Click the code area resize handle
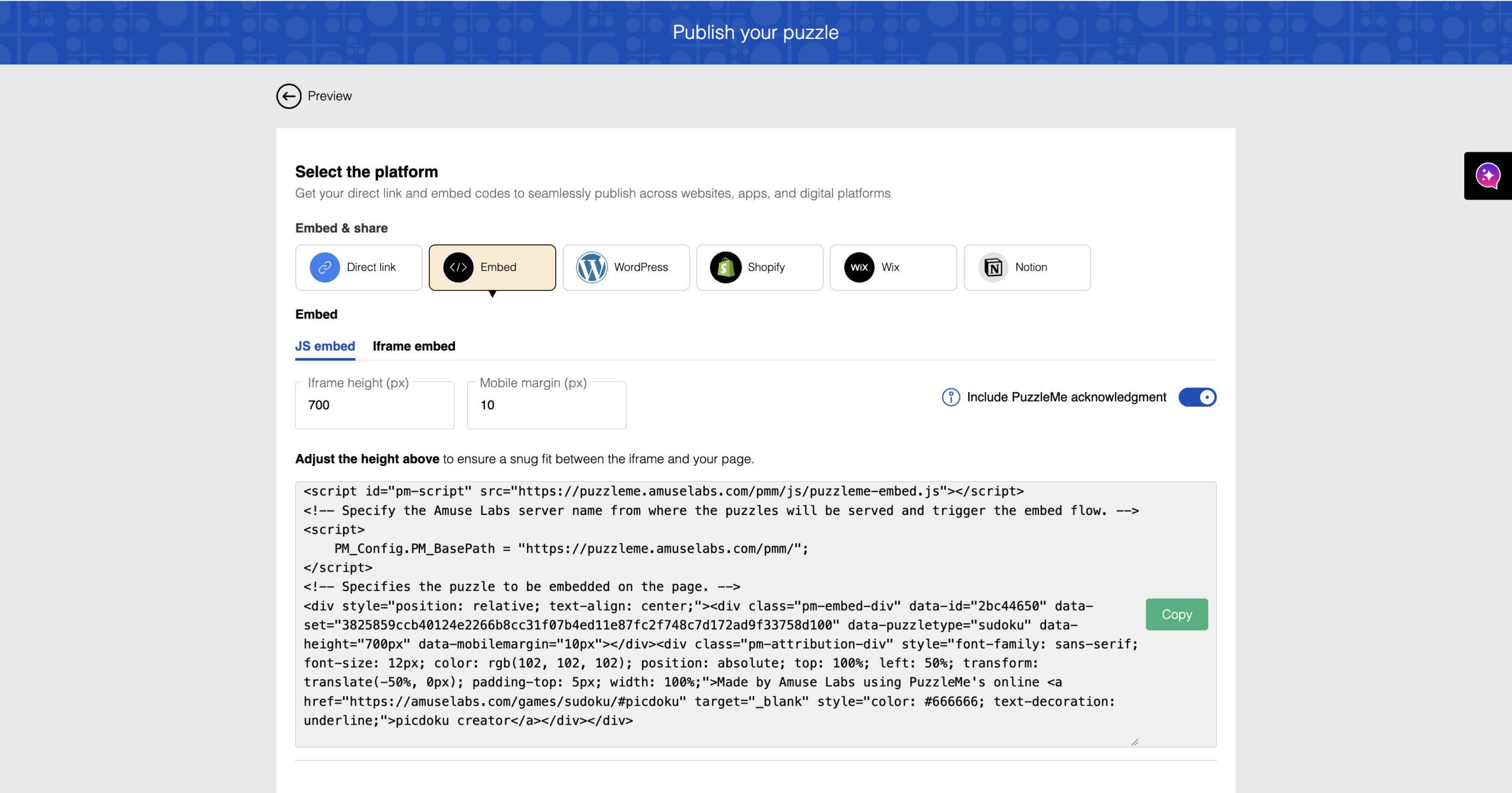The height and width of the screenshot is (793, 1512). tap(1135, 742)
